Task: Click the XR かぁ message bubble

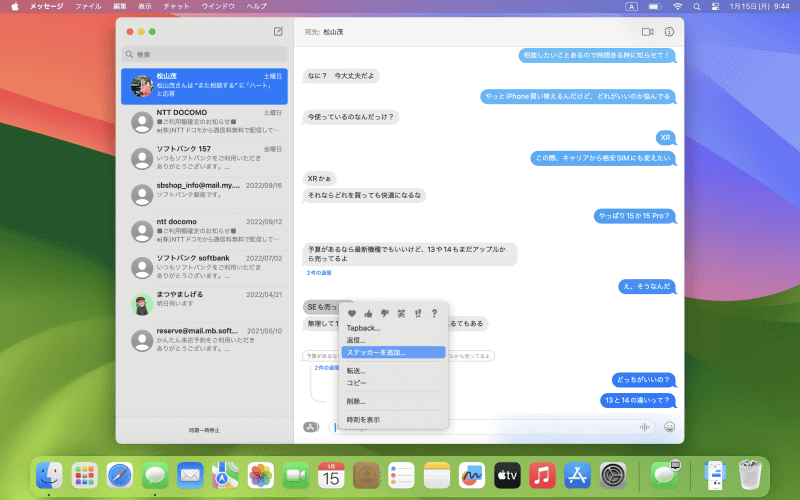Action: pyautogui.click(x=319, y=179)
